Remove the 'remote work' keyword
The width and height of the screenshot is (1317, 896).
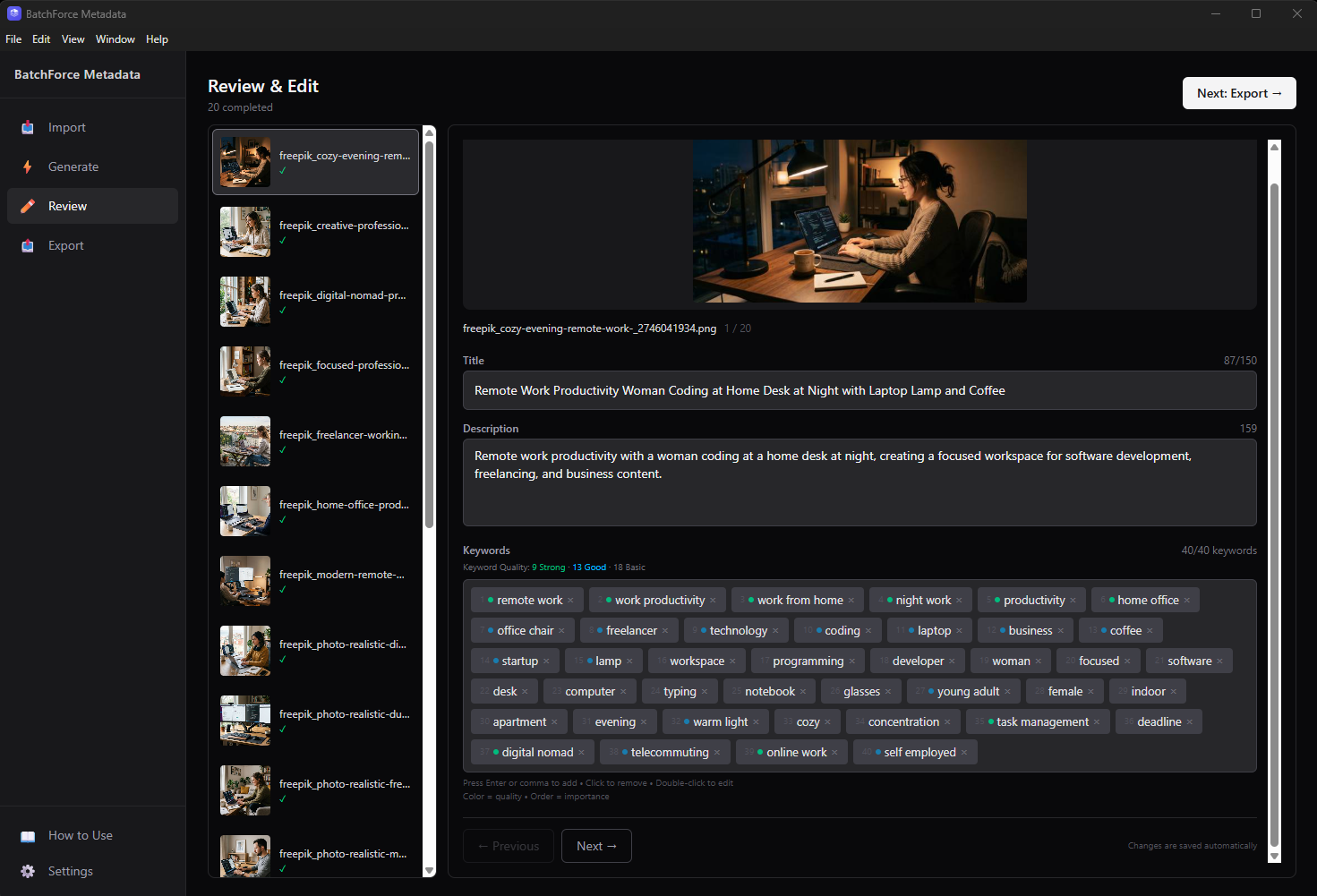point(570,600)
